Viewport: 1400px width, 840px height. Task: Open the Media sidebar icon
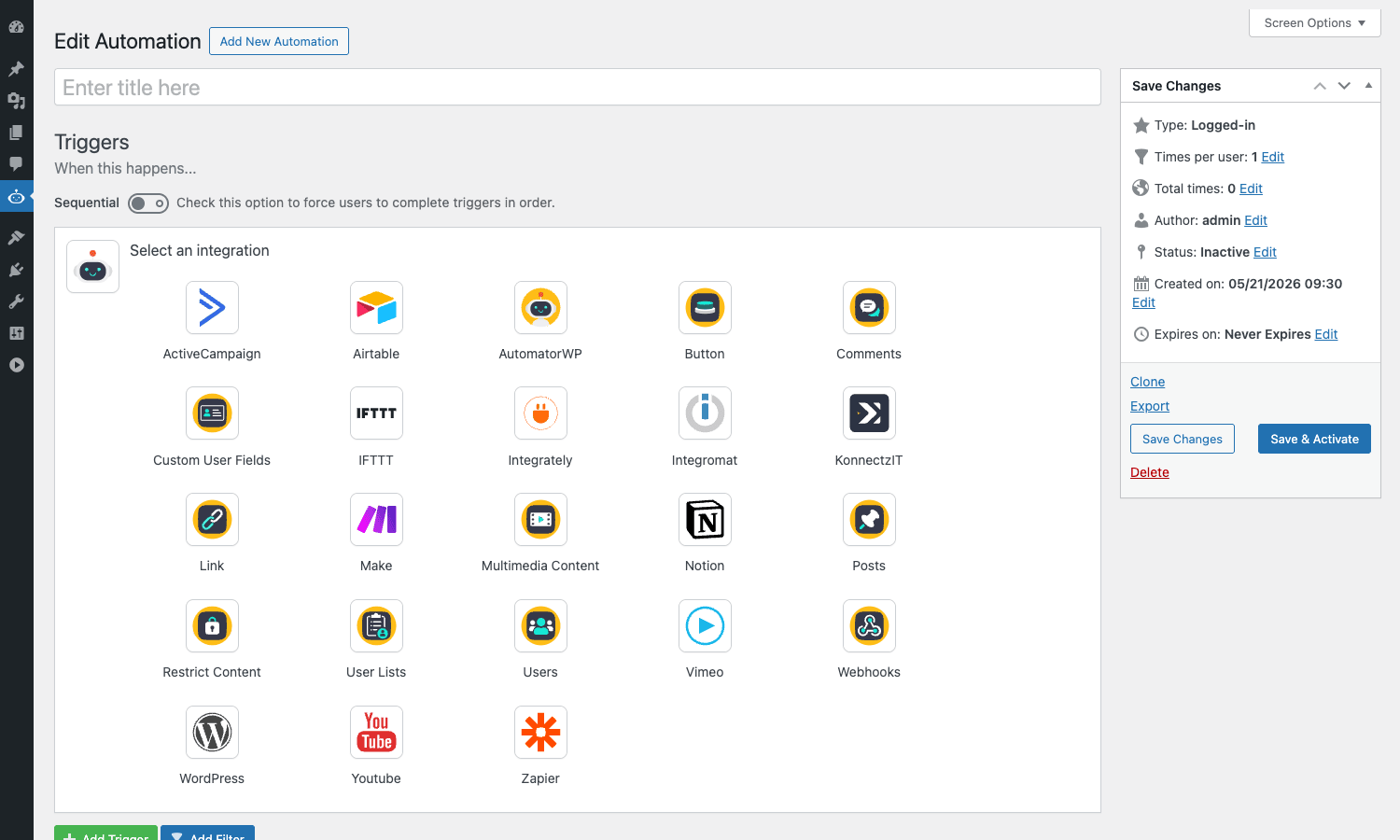click(16, 101)
